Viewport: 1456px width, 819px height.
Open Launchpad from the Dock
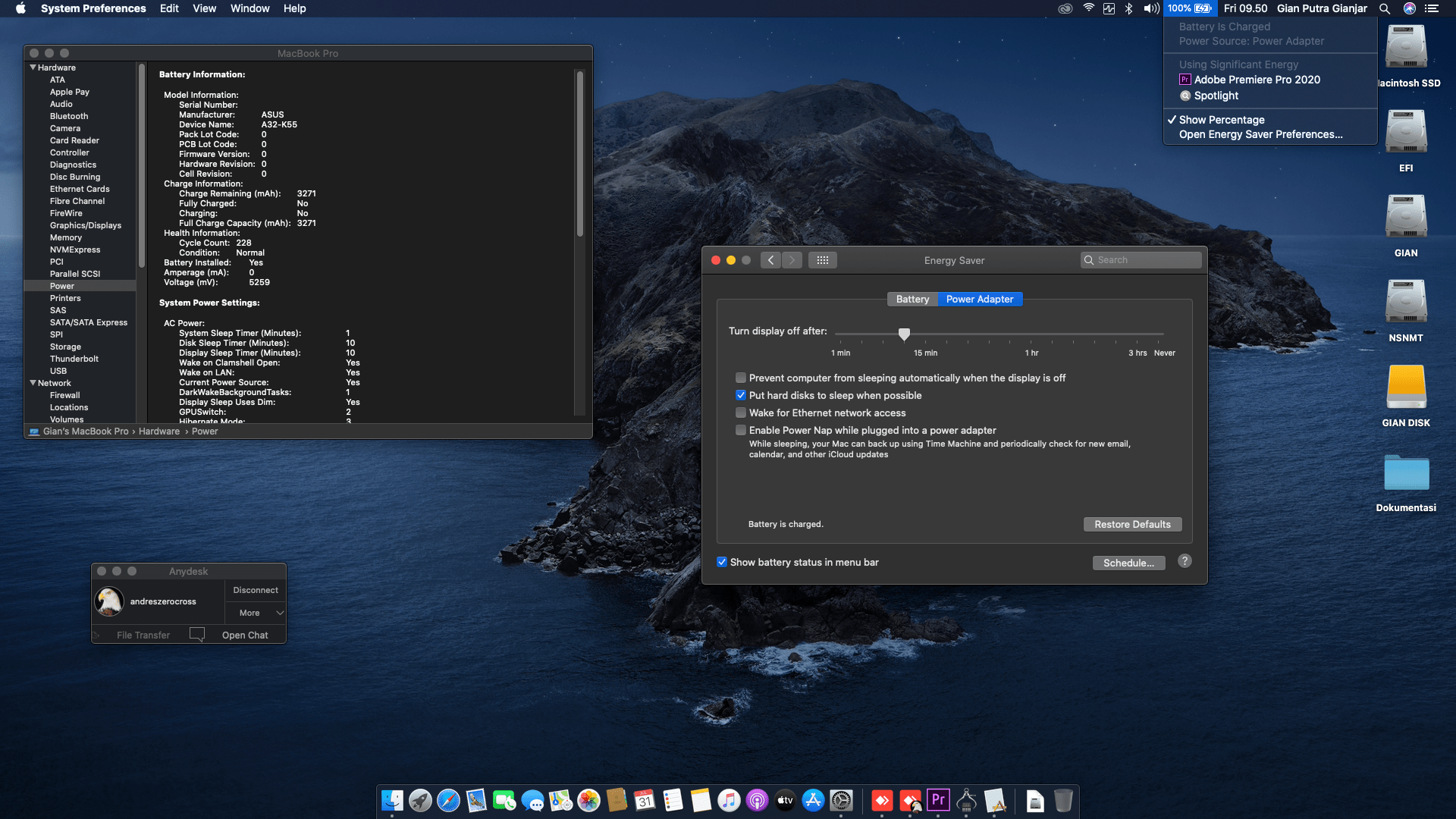420,800
